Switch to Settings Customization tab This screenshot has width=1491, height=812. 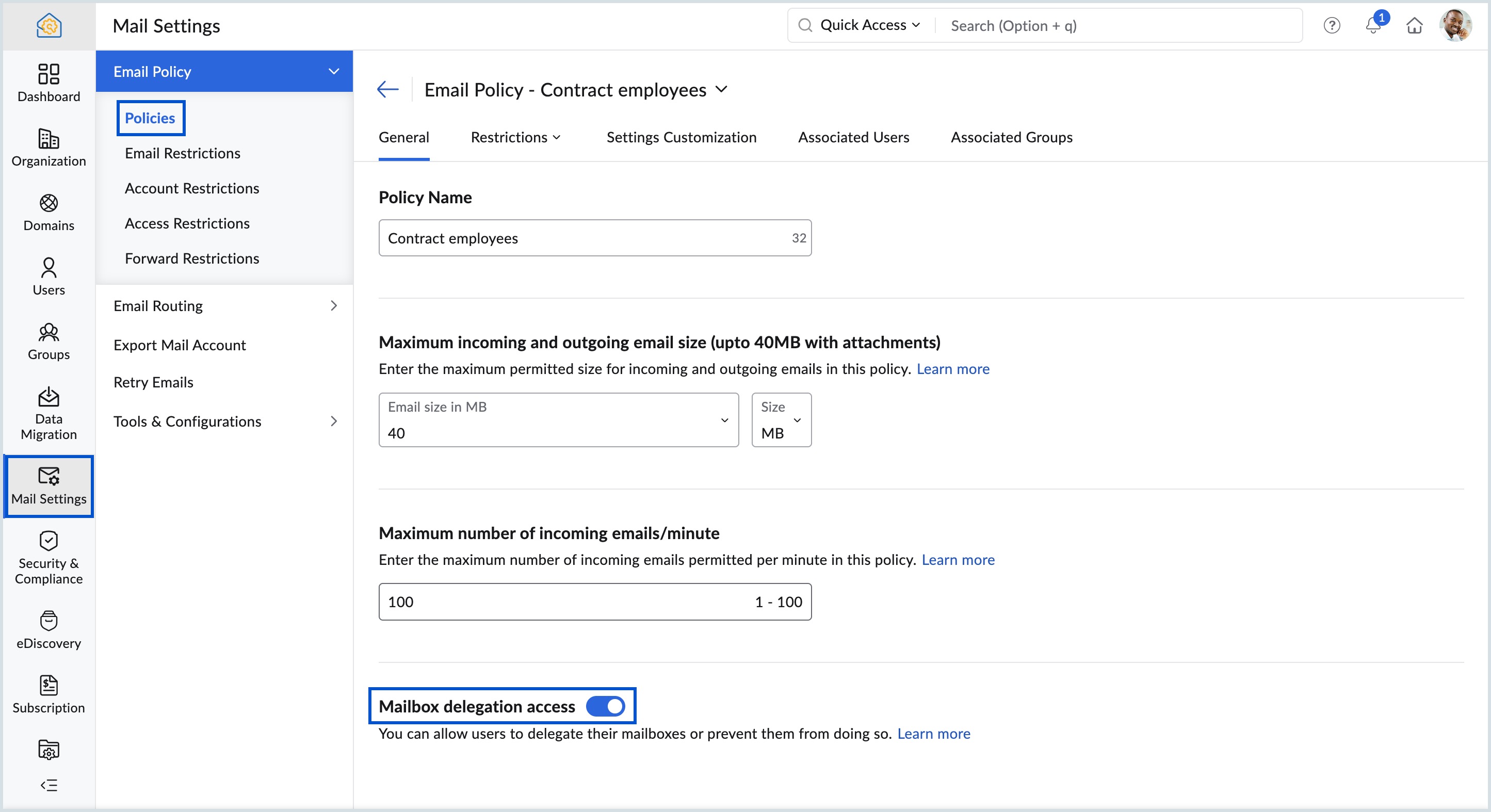pos(681,137)
